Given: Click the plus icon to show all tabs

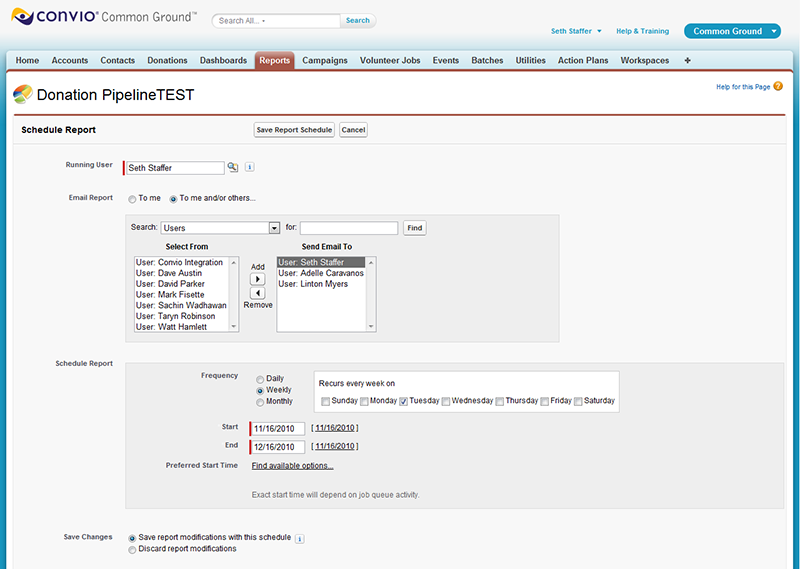Looking at the screenshot, I should (687, 61).
